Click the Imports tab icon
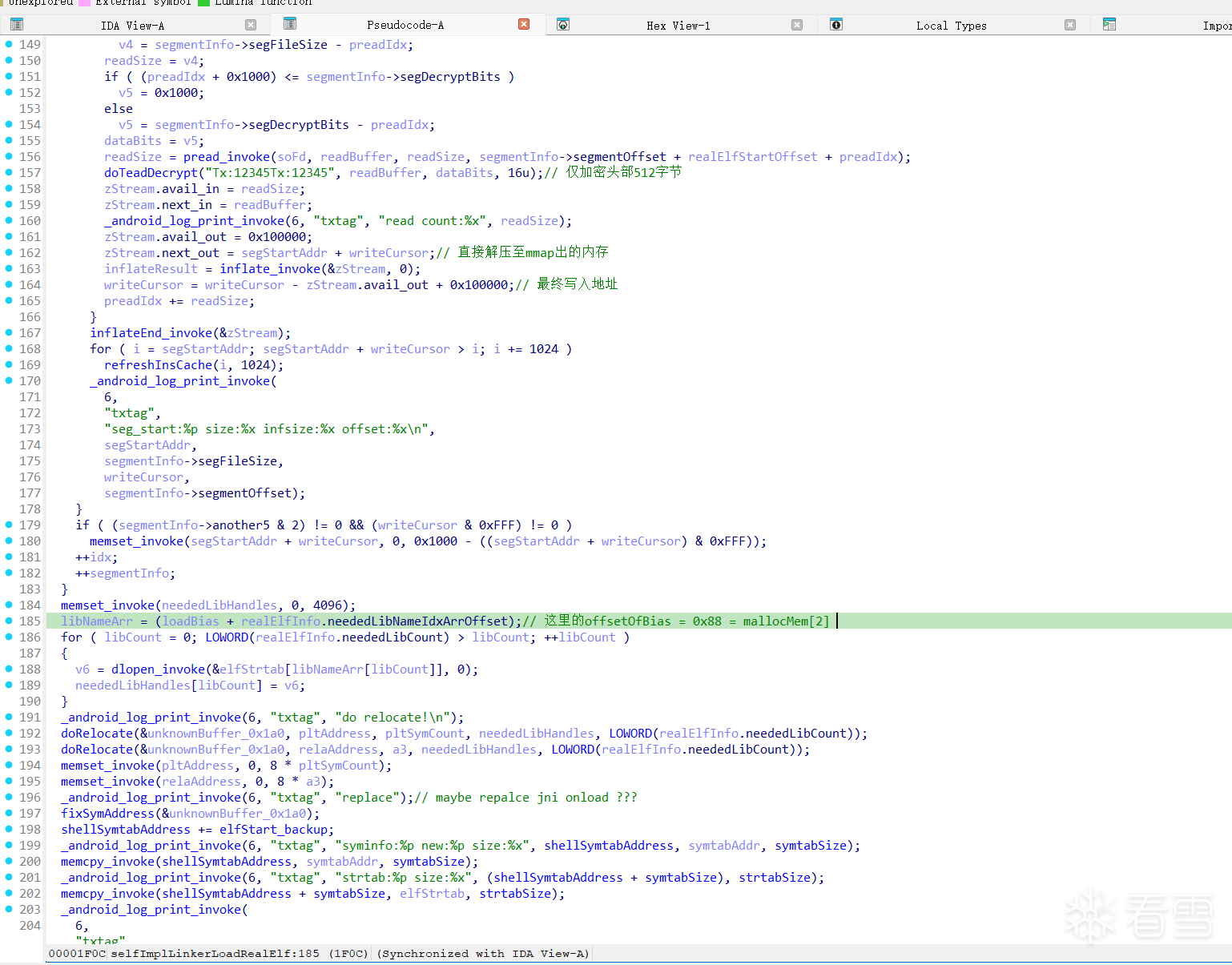The width and height of the screenshot is (1232, 965). [x=1109, y=25]
